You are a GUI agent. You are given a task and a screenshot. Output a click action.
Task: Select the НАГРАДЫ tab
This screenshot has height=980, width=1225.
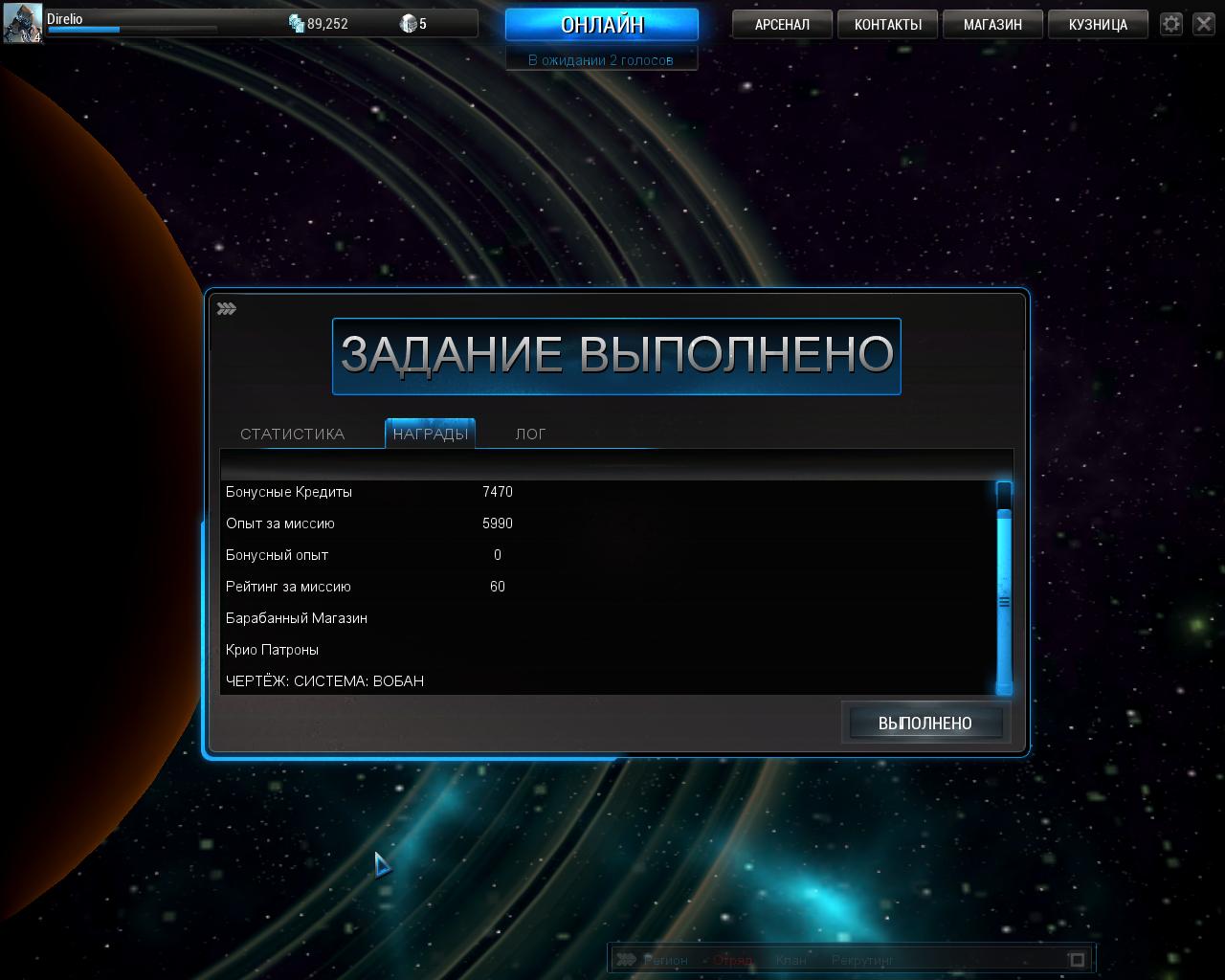pyautogui.click(x=431, y=434)
